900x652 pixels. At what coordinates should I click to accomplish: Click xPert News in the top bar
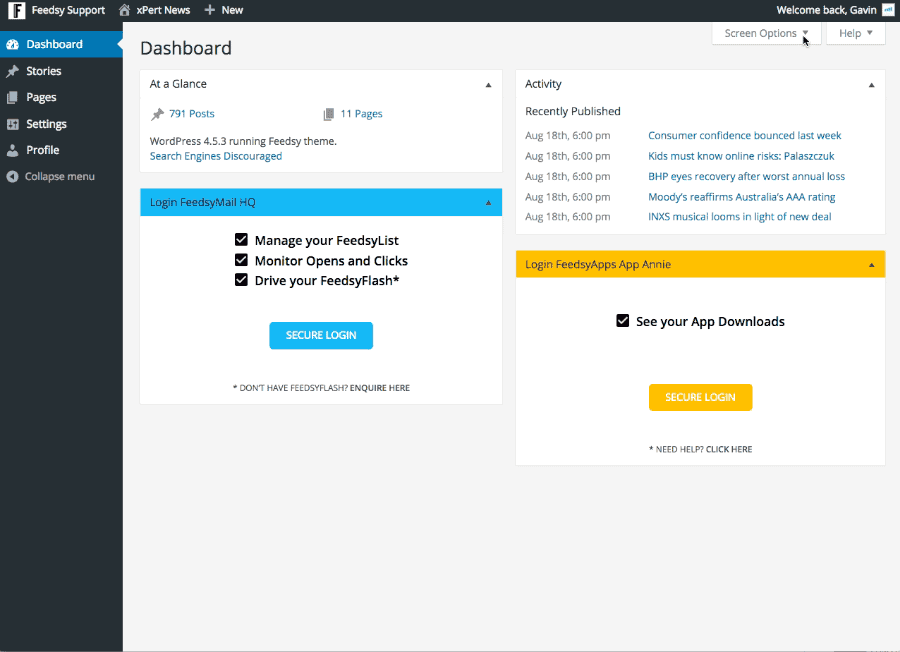163,10
